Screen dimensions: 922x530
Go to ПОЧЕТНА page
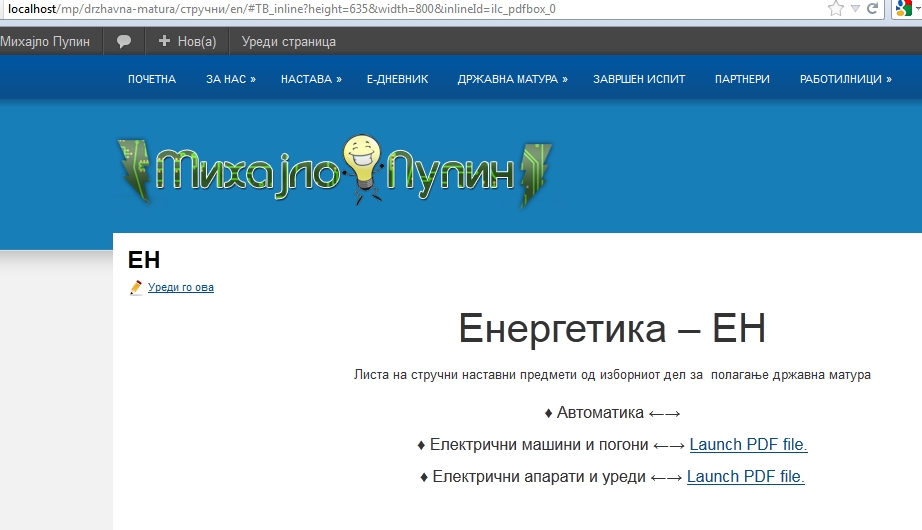click(x=152, y=79)
